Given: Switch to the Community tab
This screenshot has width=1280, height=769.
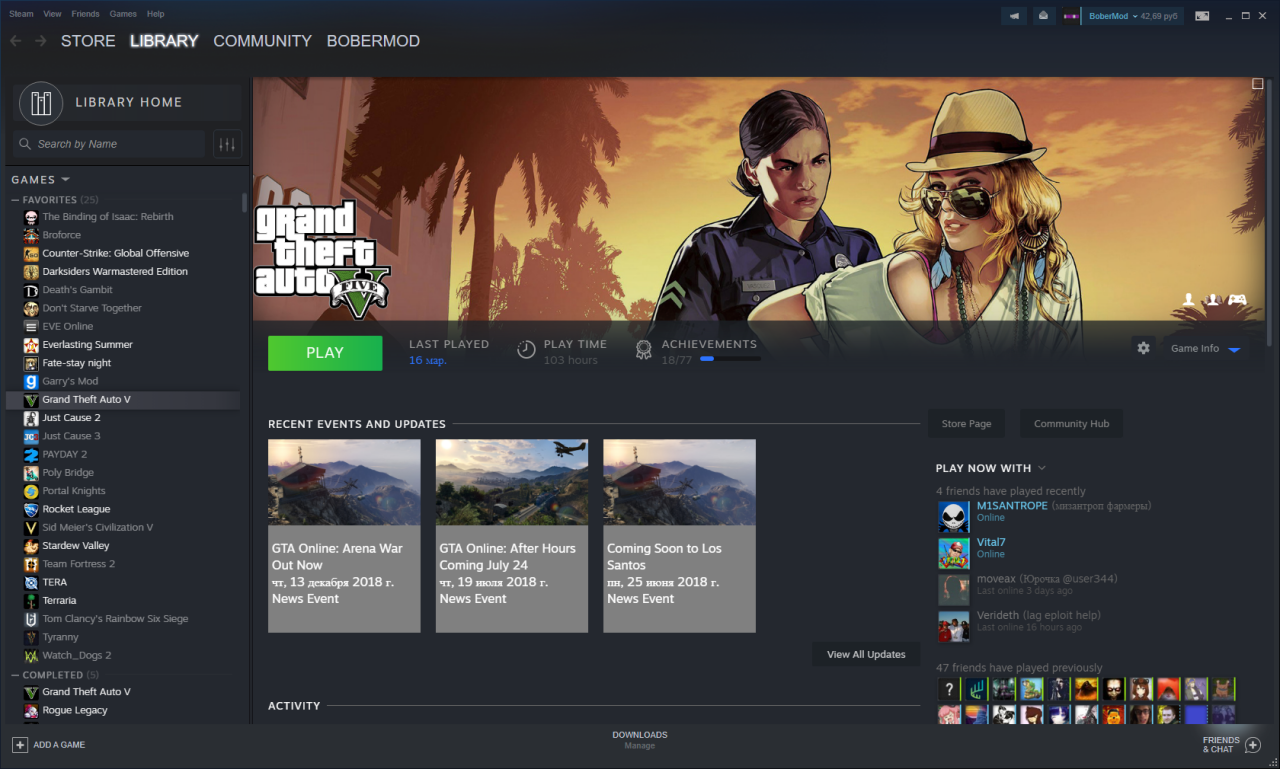Looking at the screenshot, I should click(262, 41).
